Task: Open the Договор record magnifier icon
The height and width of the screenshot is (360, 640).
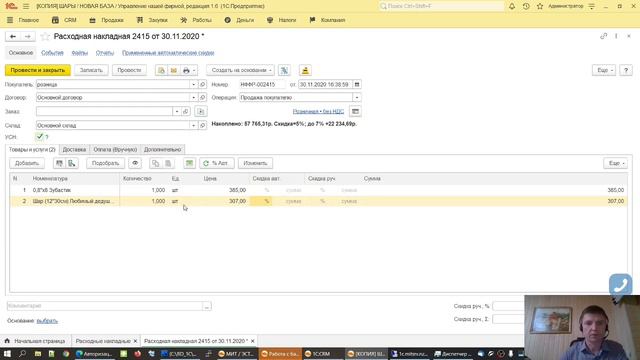Action: click(x=202, y=98)
